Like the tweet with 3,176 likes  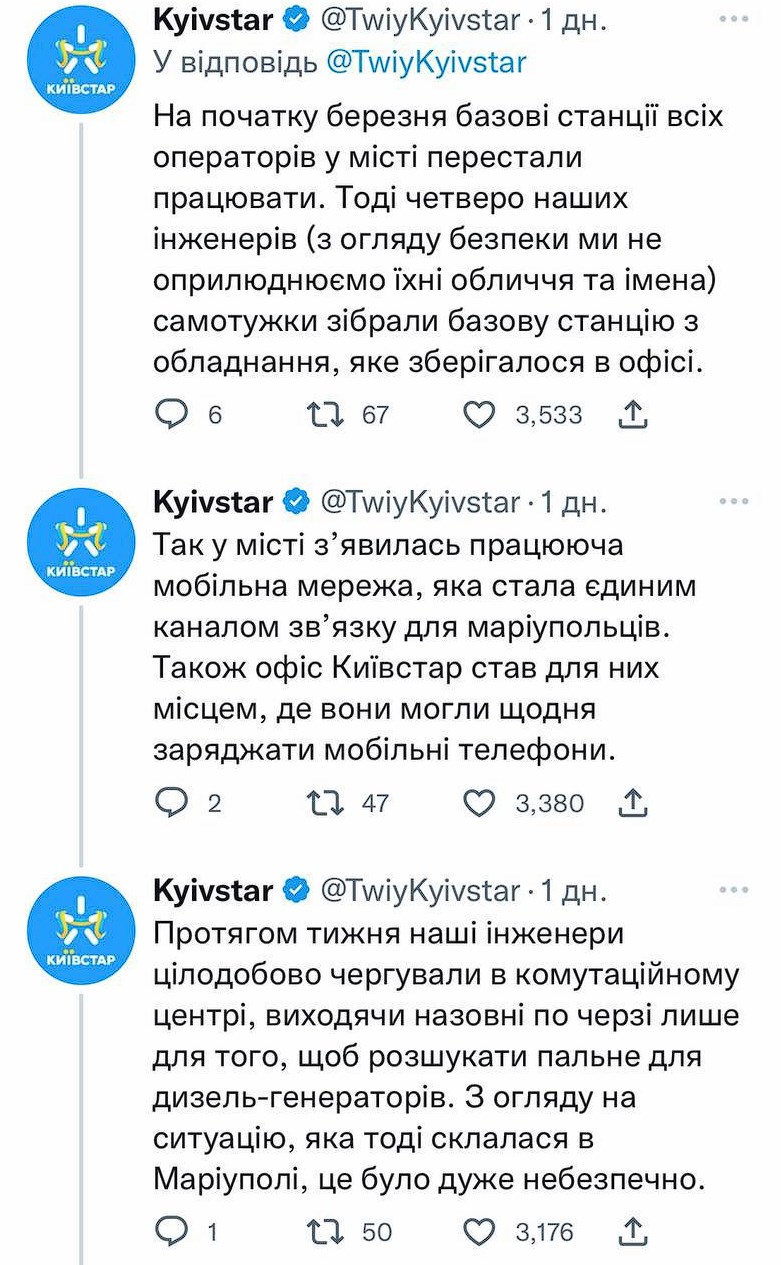[479, 1232]
